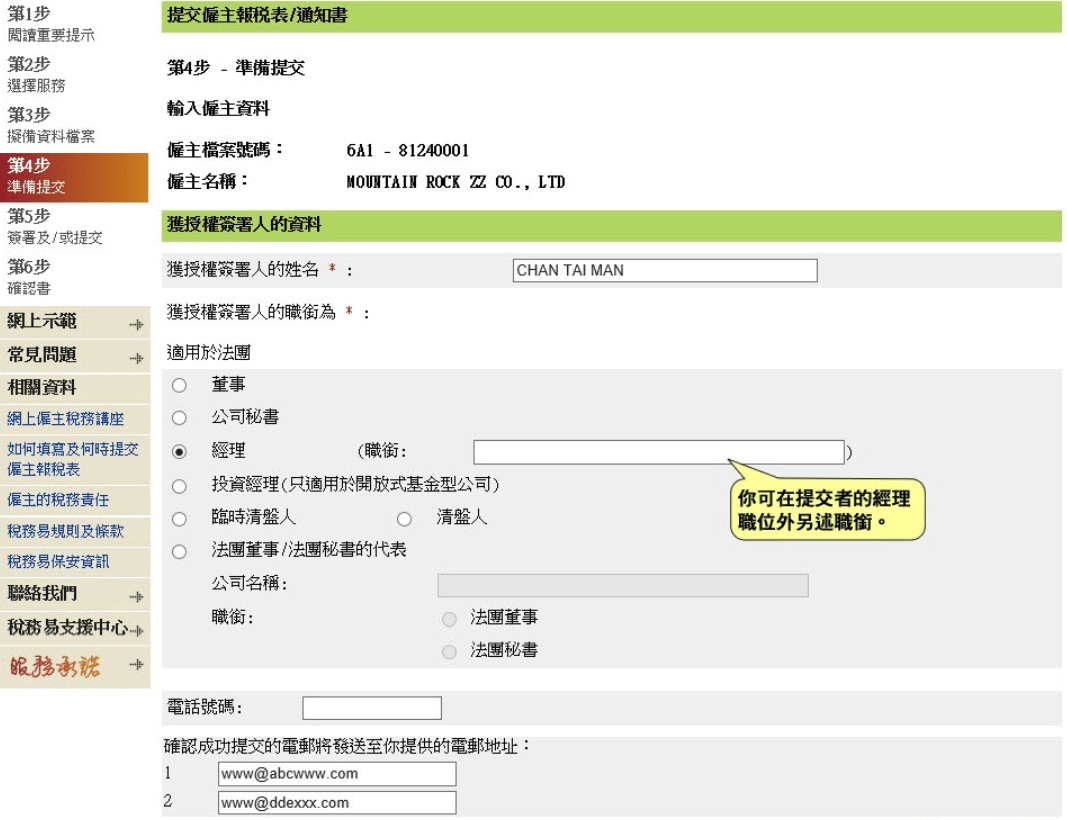Expand the 網上示範 sidebar section arrow
The width and height of the screenshot is (1067, 820).
[x=137, y=325]
